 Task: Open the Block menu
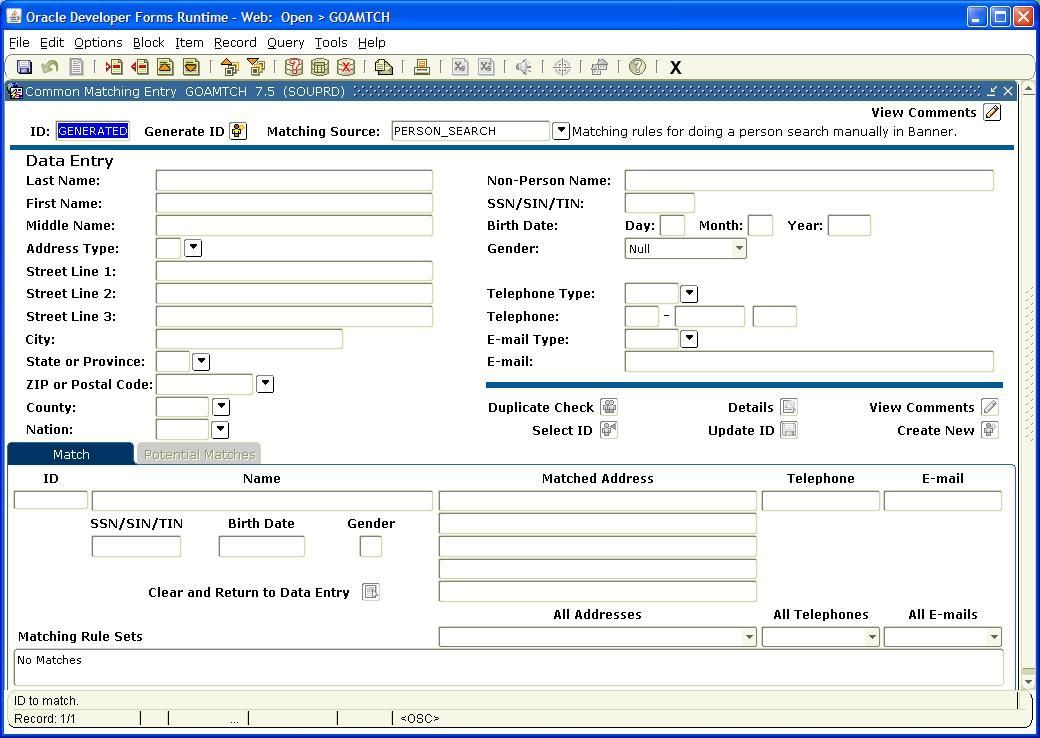149,42
